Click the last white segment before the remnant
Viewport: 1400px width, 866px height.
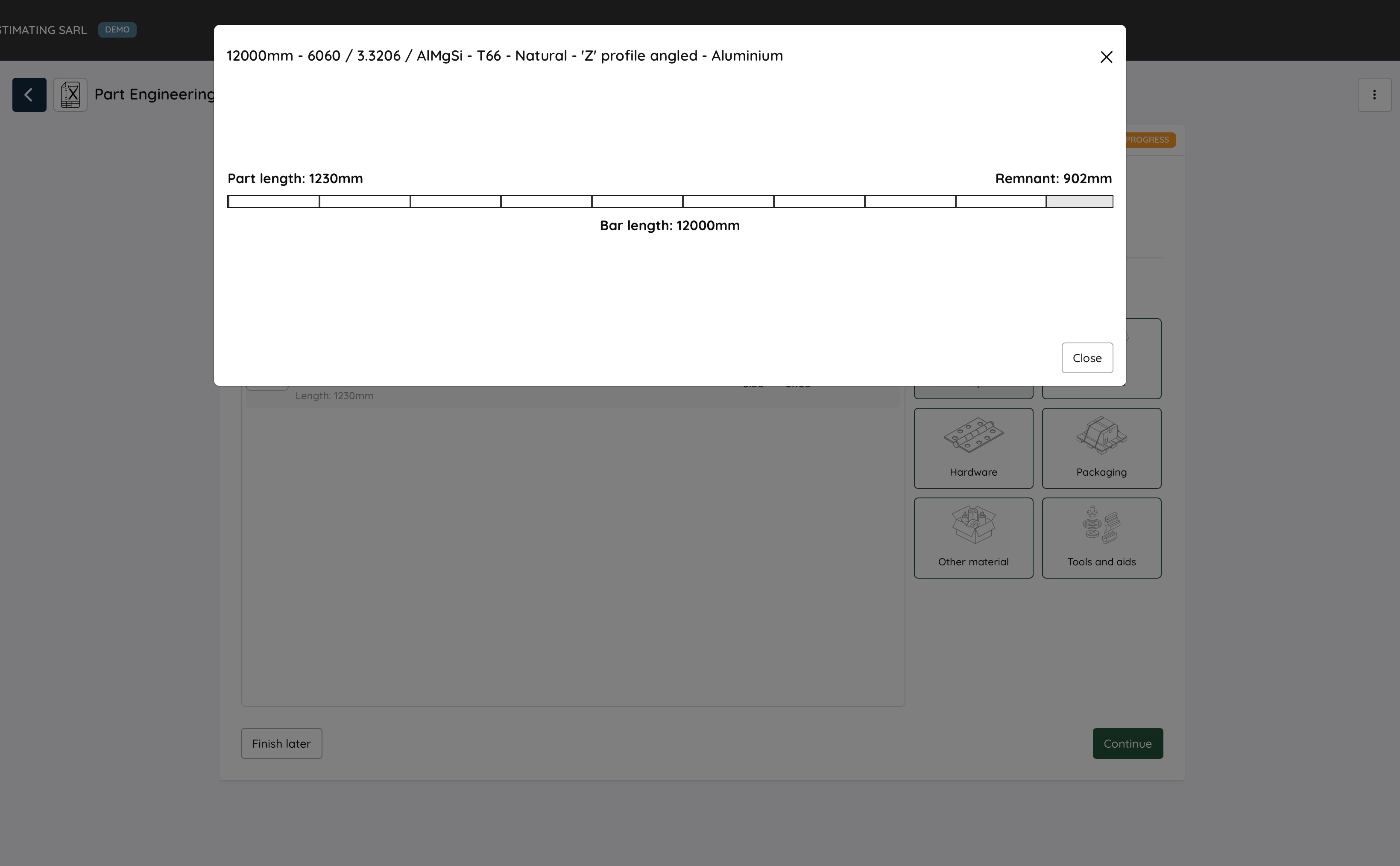point(1001,202)
